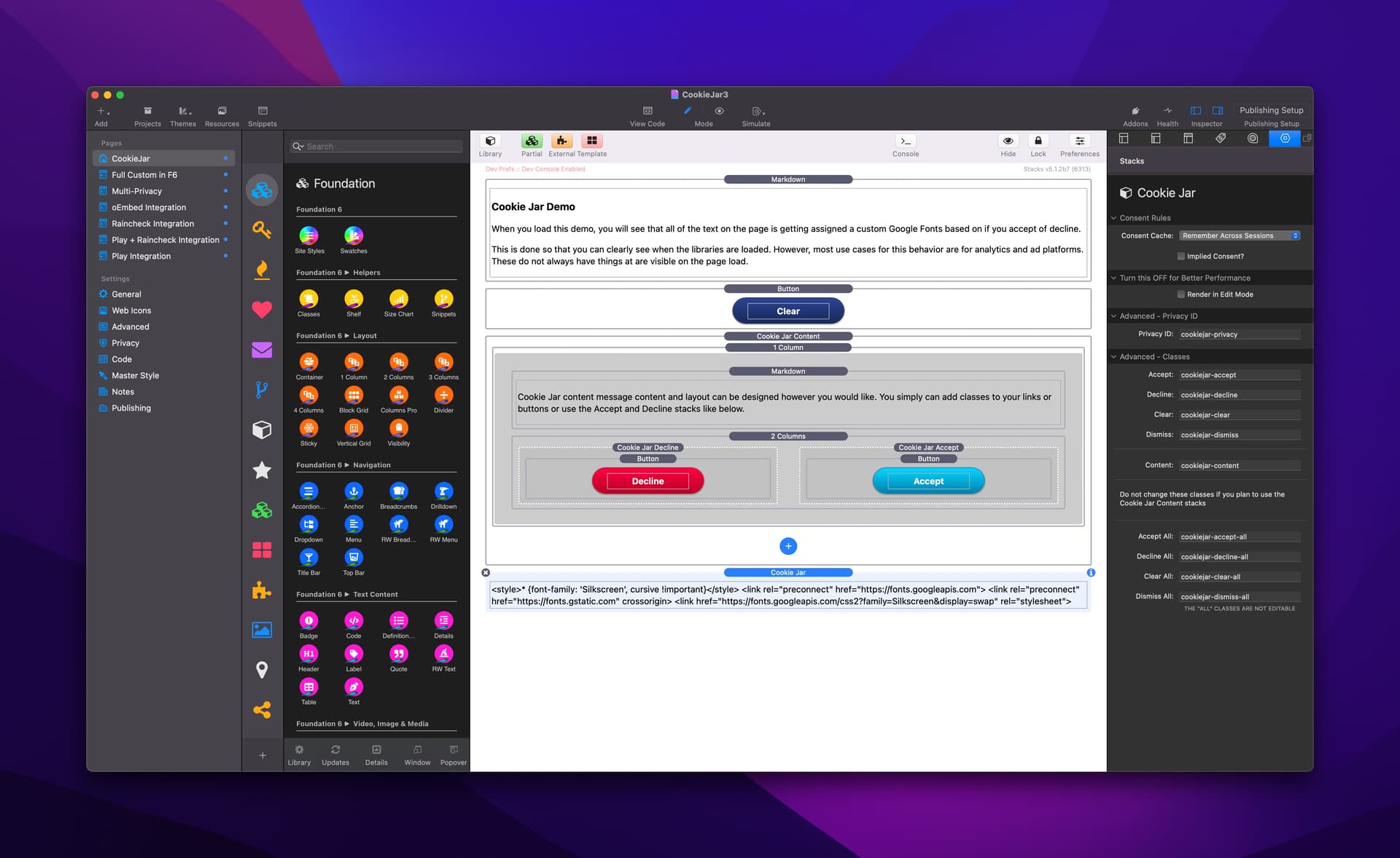Select the Size Chart helper icon
Screen dimensions: 1400x858
(x=398, y=299)
